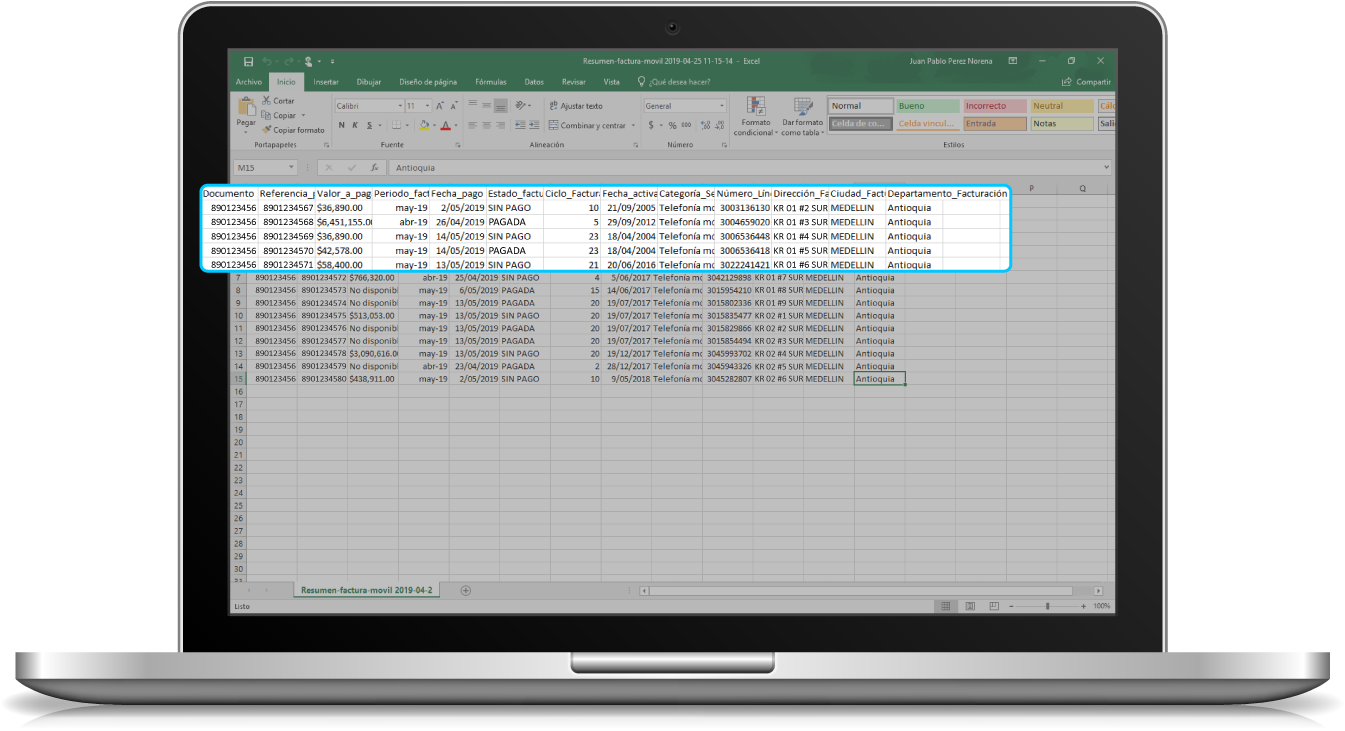Viewport: 1345px width, 731px height.
Task: Align text right icon
Action: 500,125
